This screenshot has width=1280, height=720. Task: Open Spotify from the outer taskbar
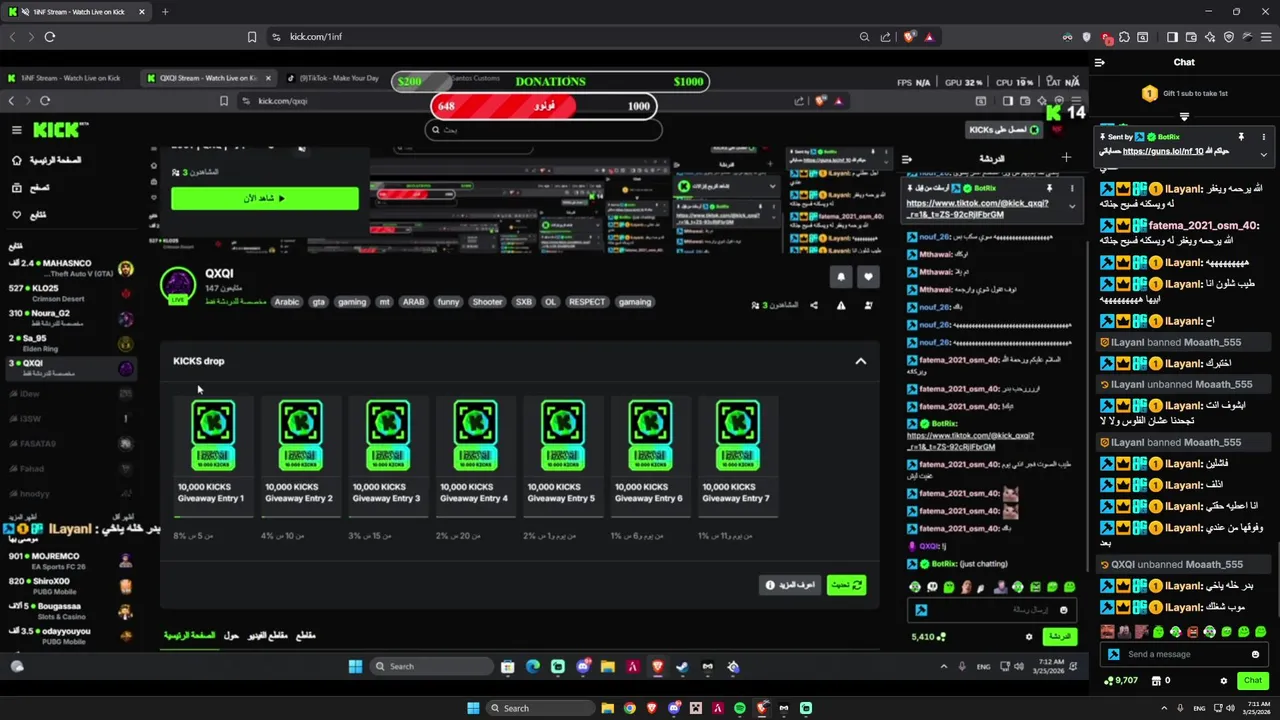coord(739,708)
